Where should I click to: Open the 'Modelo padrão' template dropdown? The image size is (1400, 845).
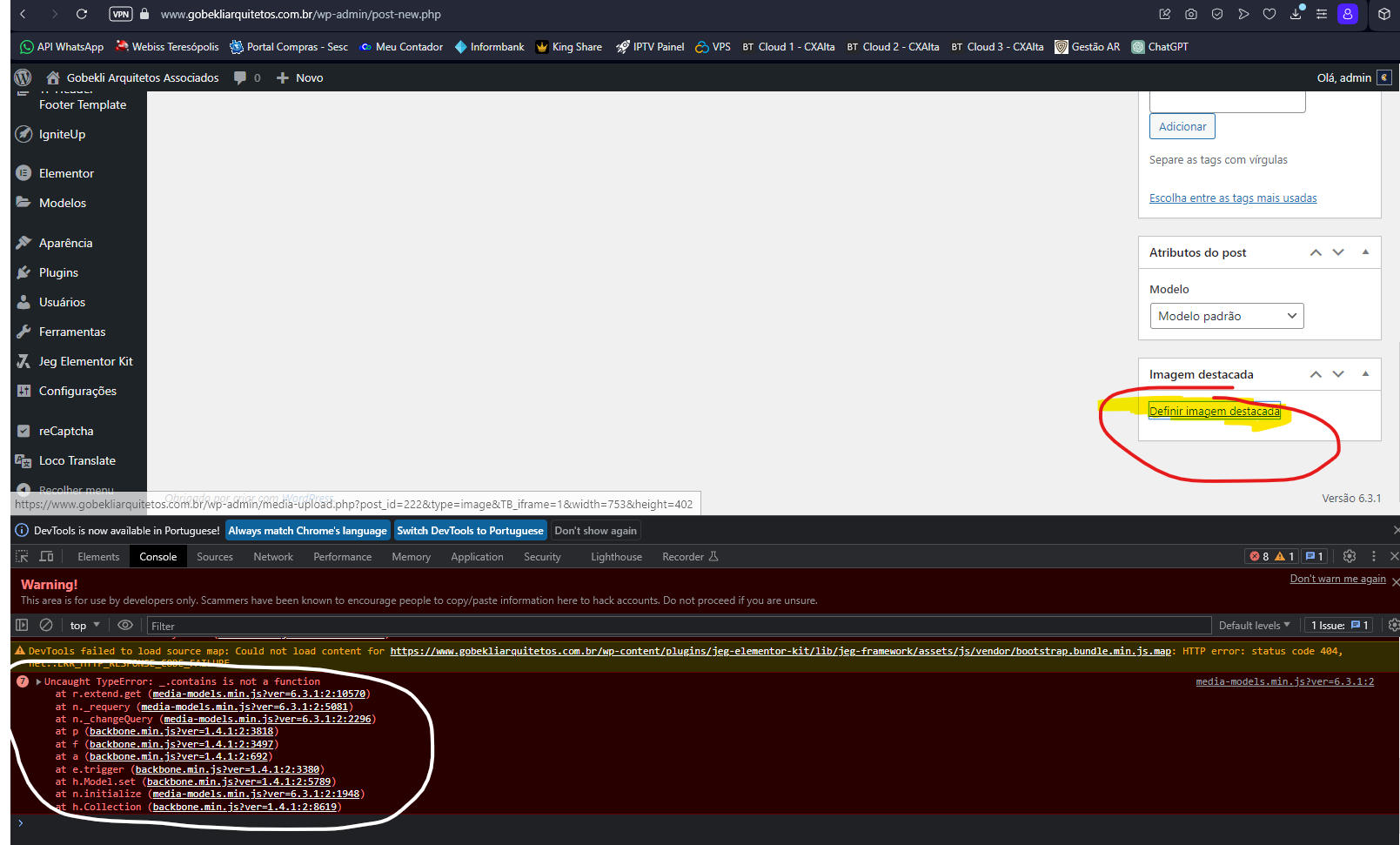[1226, 315]
